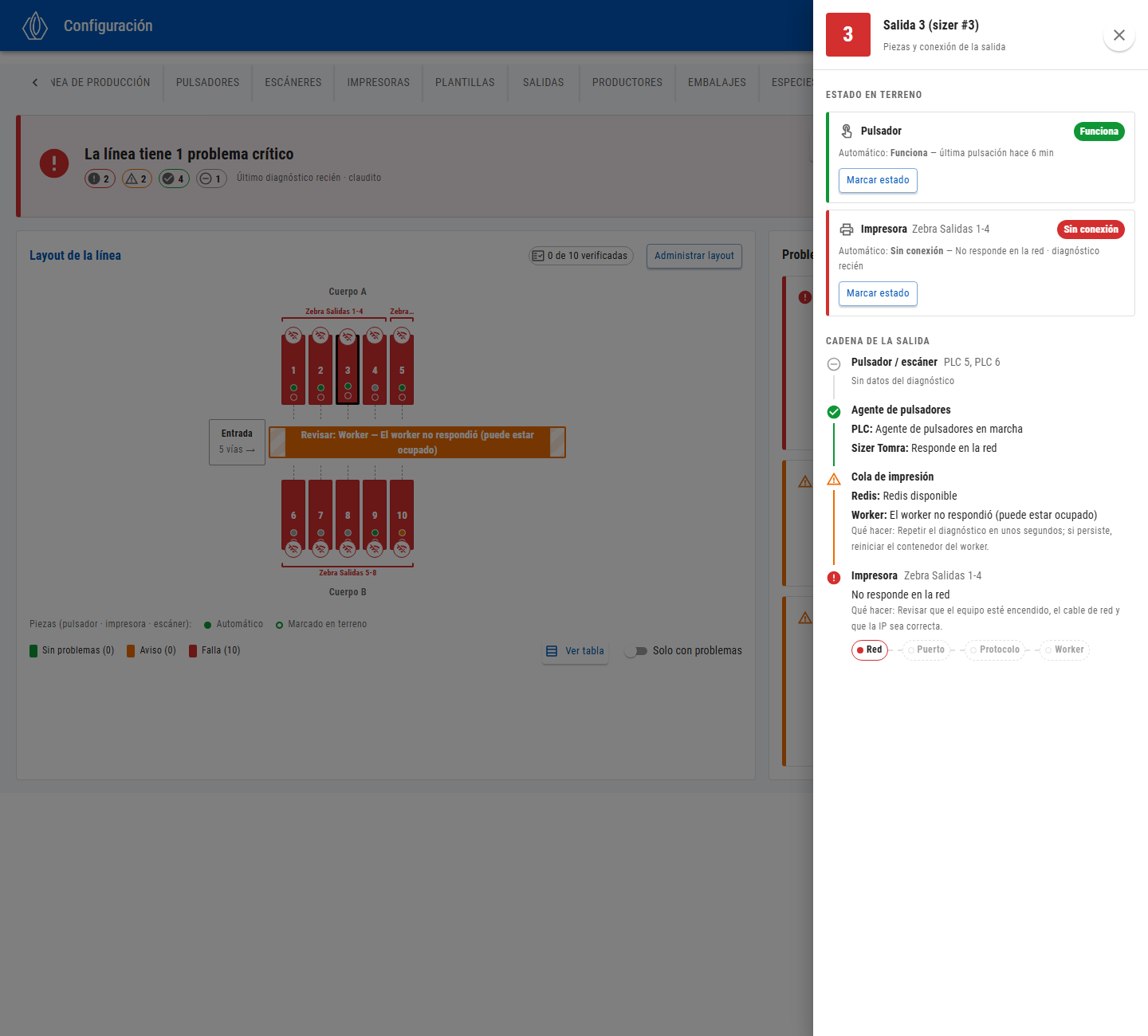
Task: Select the PRODUCTORES tab
Action: 627,83
